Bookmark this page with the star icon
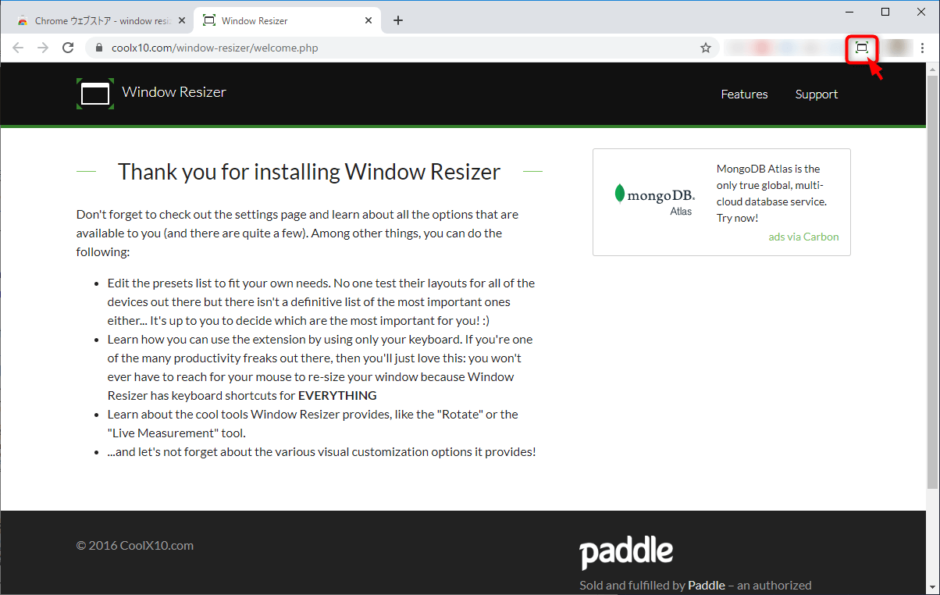Screen dimensions: 940x595 click(x=705, y=47)
